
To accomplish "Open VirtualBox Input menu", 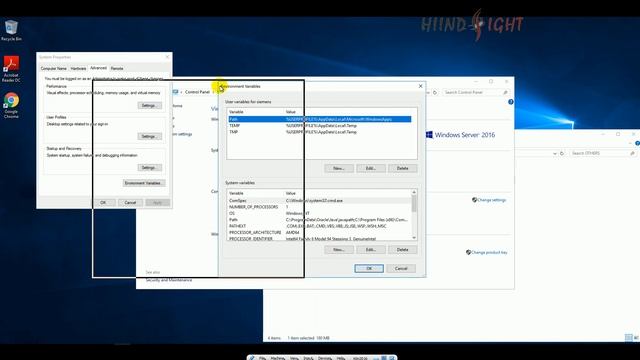I will (308, 358).
